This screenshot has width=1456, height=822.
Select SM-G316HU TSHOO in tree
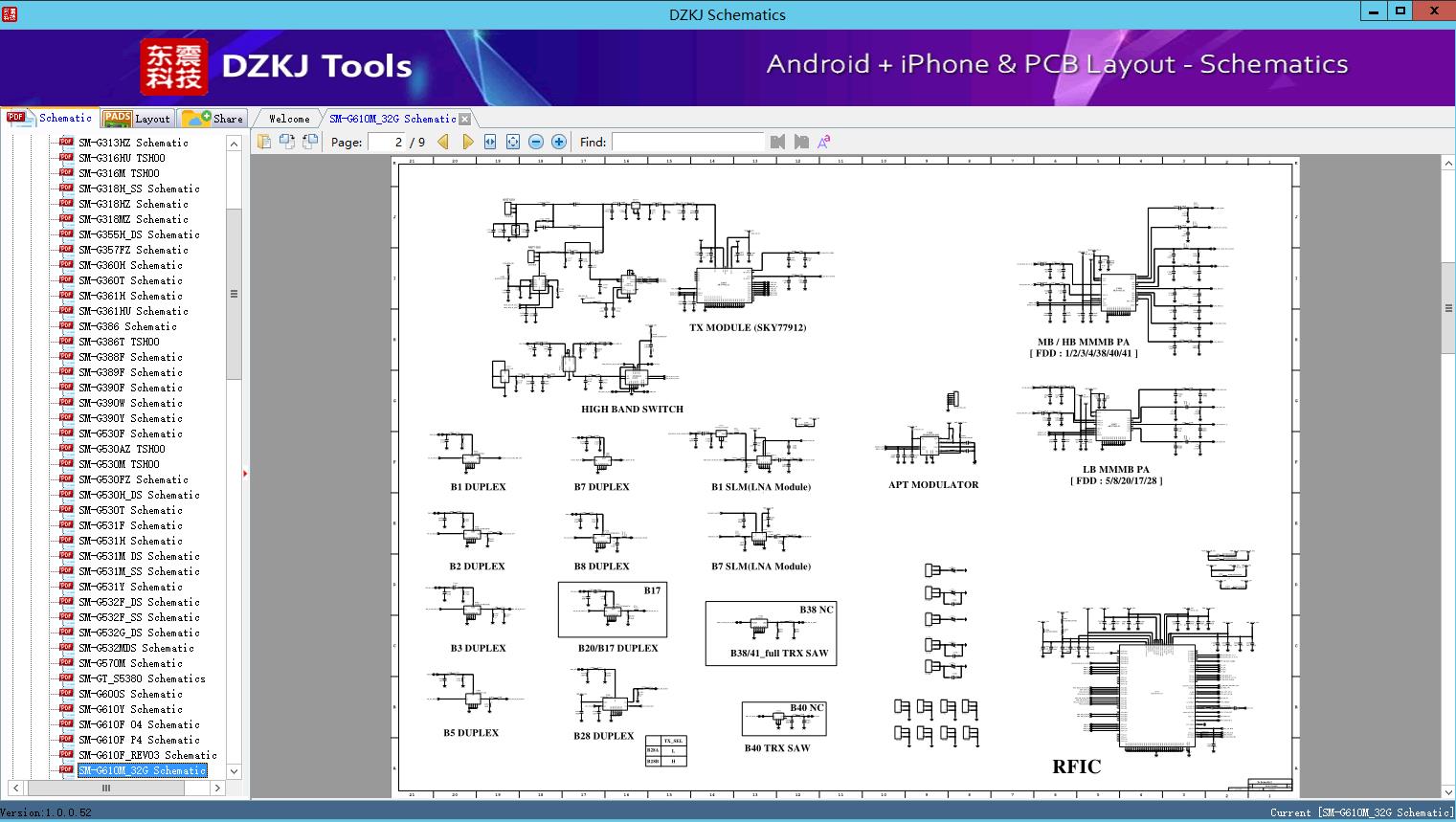(x=122, y=158)
